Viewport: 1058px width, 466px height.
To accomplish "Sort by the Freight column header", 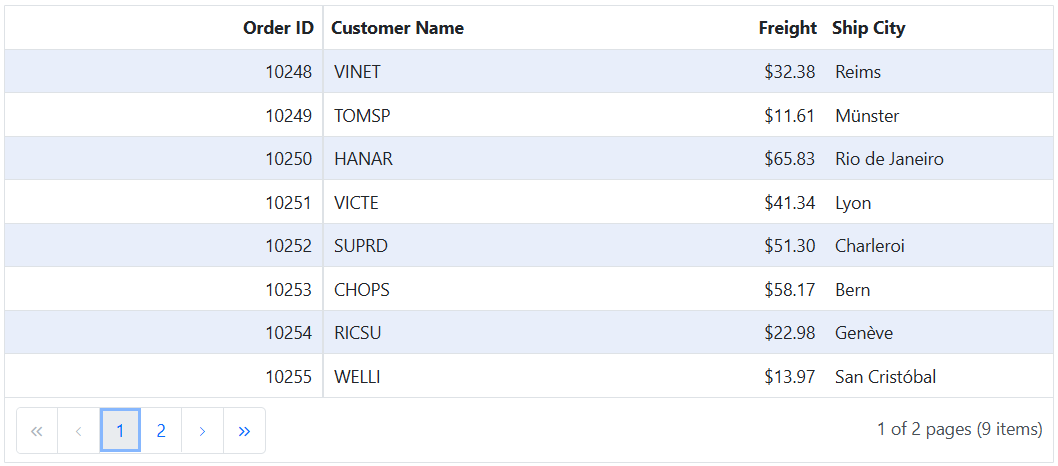I will coord(787,28).
